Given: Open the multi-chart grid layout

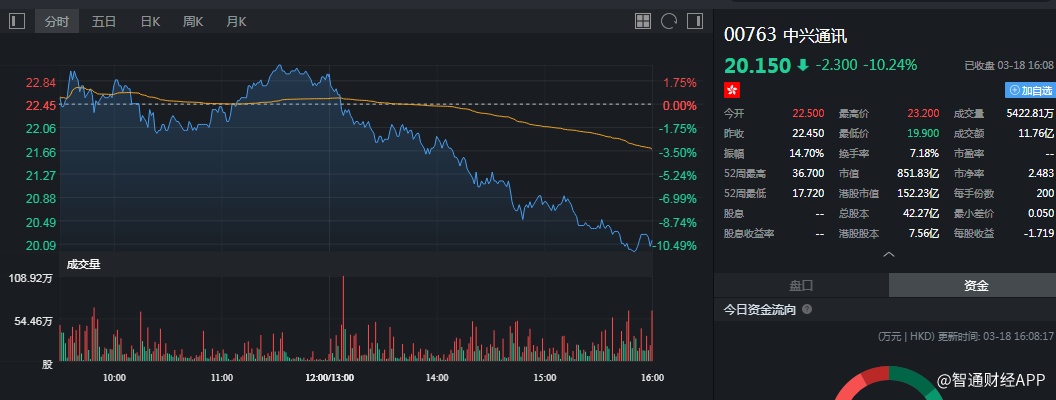Looking at the screenshot, I should [643, 21].
